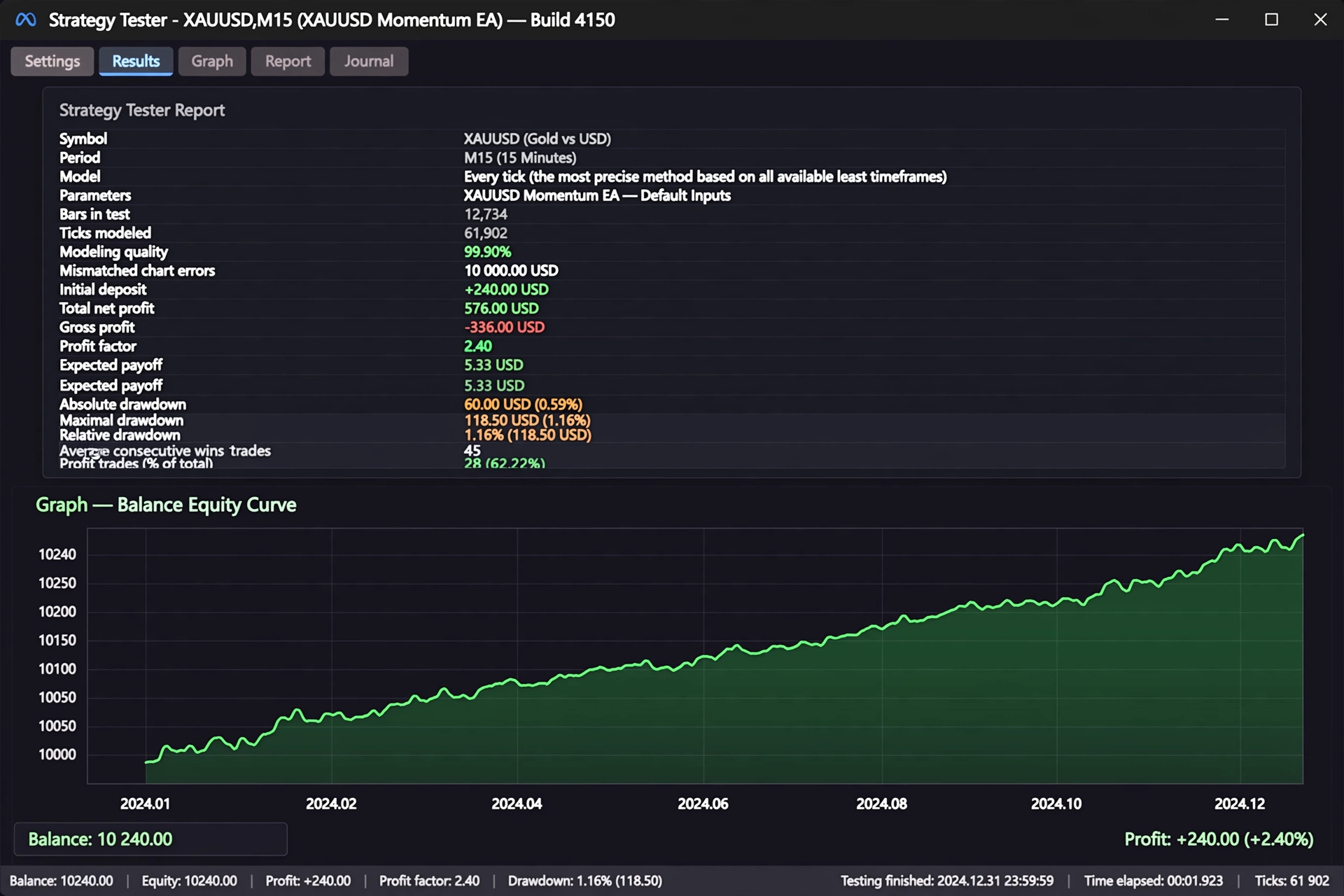1344x896 pixels.
Task: Click the Maximal drawdown row
Action: [x=672, y=421]
